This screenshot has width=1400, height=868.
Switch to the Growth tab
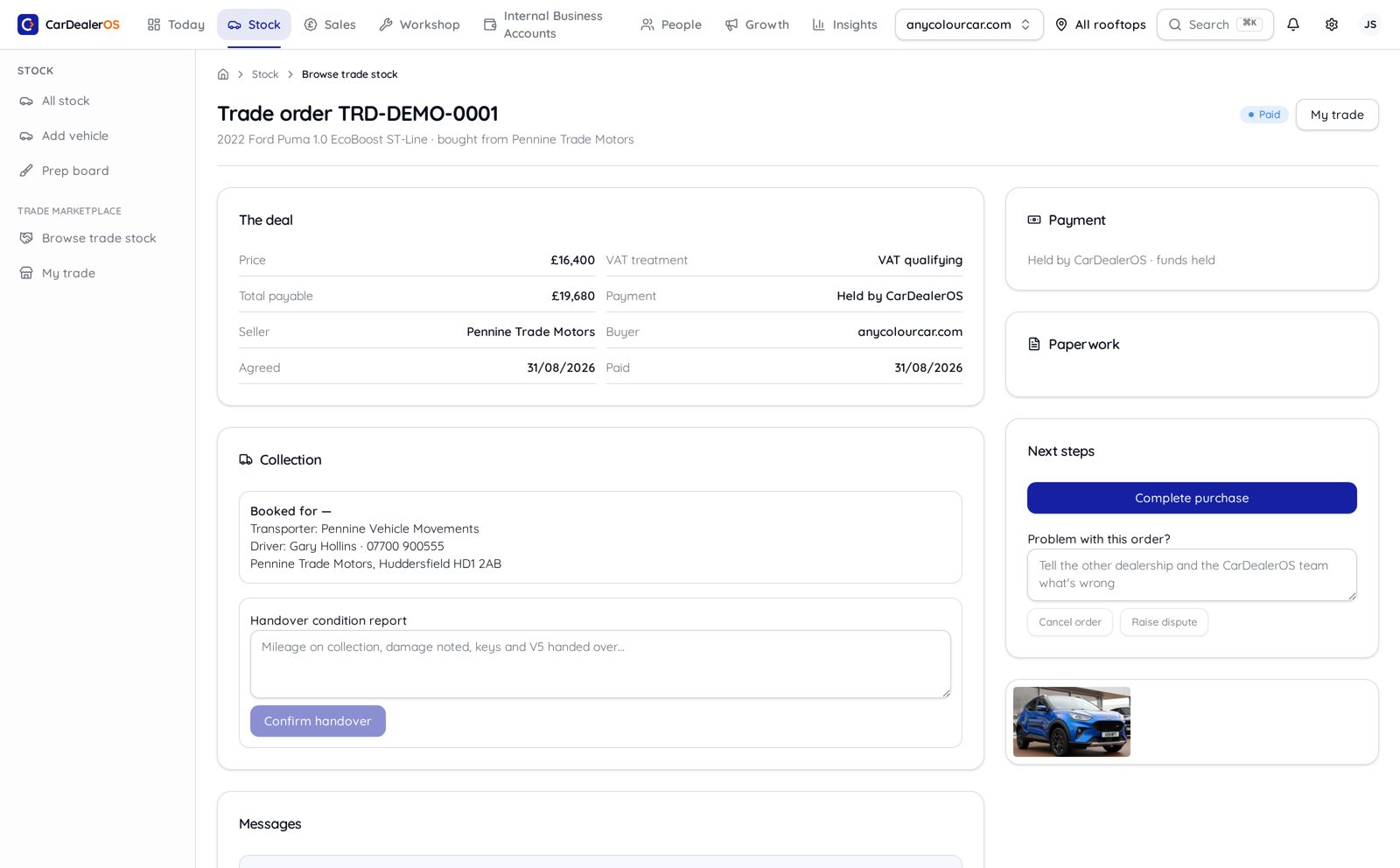757,24
